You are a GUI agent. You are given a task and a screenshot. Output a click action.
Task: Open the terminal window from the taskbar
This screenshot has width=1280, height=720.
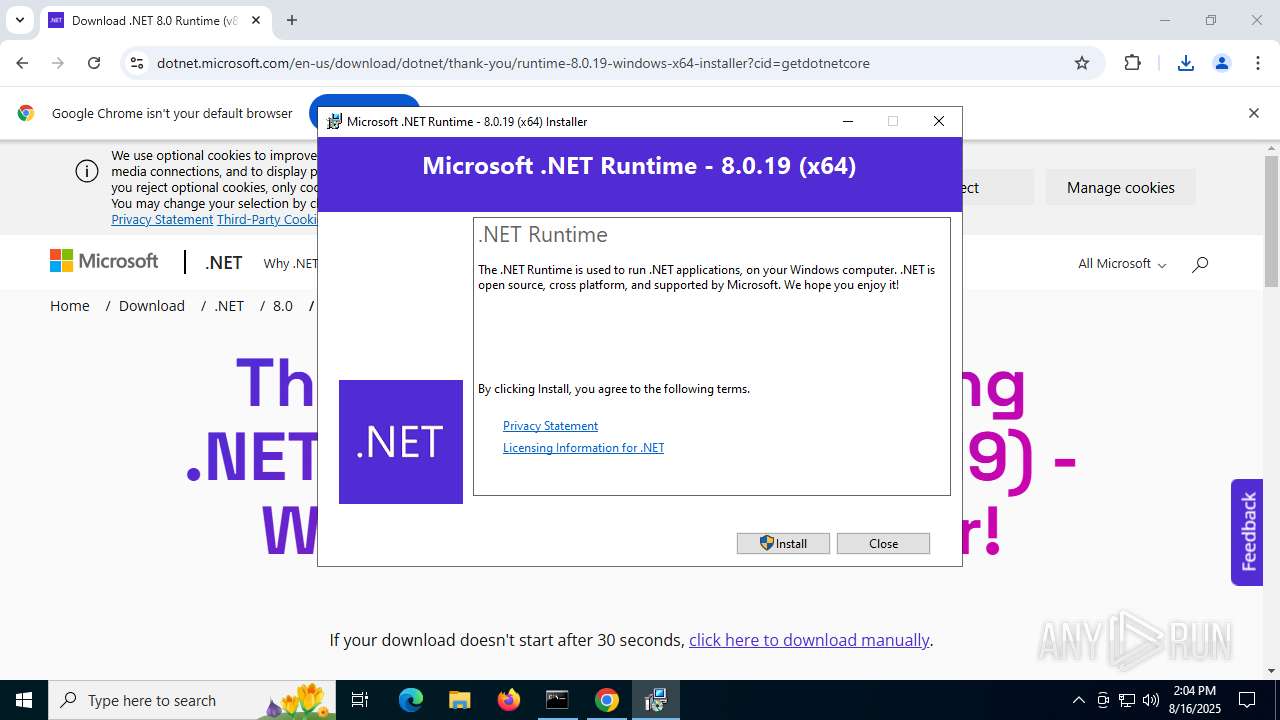557,700
